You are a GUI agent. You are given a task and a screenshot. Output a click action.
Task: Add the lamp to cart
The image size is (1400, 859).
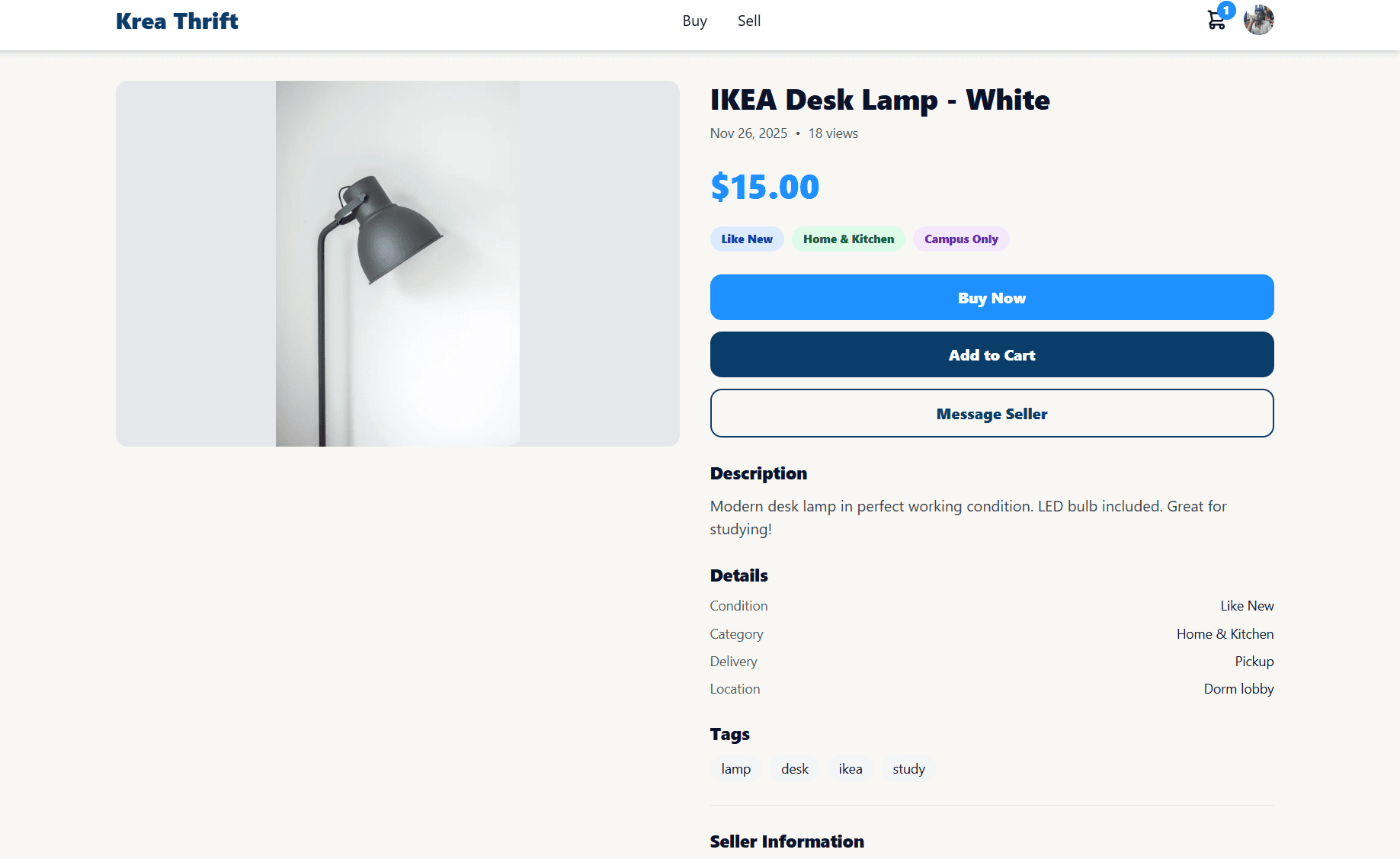coord(991,354)
